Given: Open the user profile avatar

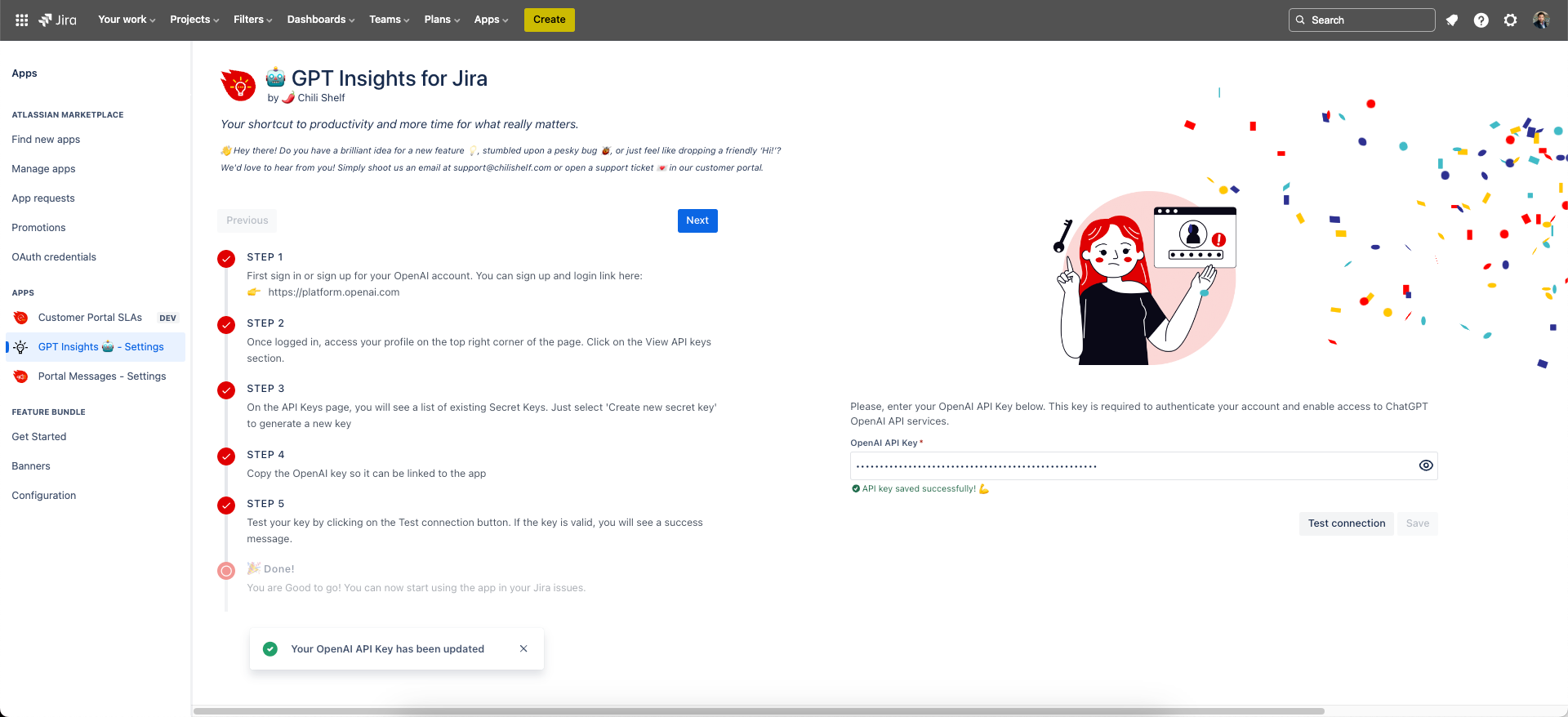Looking at the screenshot, I should click(1540, 20).
